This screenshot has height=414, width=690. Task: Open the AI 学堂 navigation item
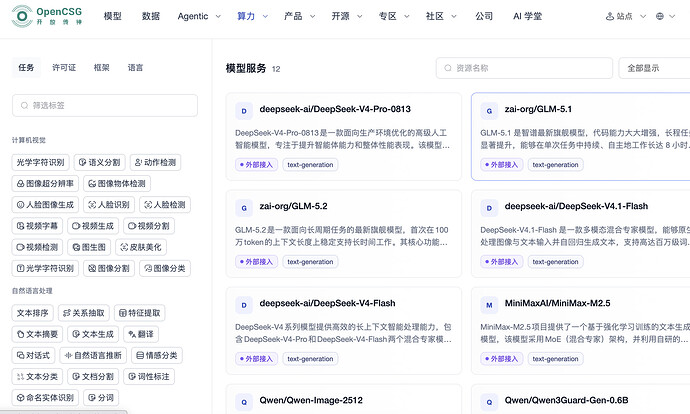click(x=527, y=16)
